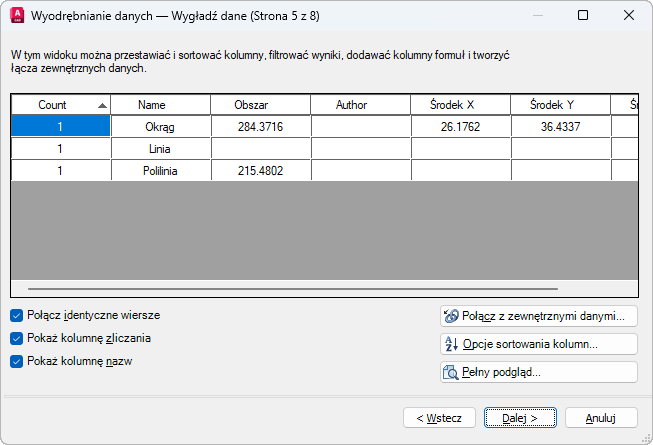Click the external data link icon

[451, 316]
